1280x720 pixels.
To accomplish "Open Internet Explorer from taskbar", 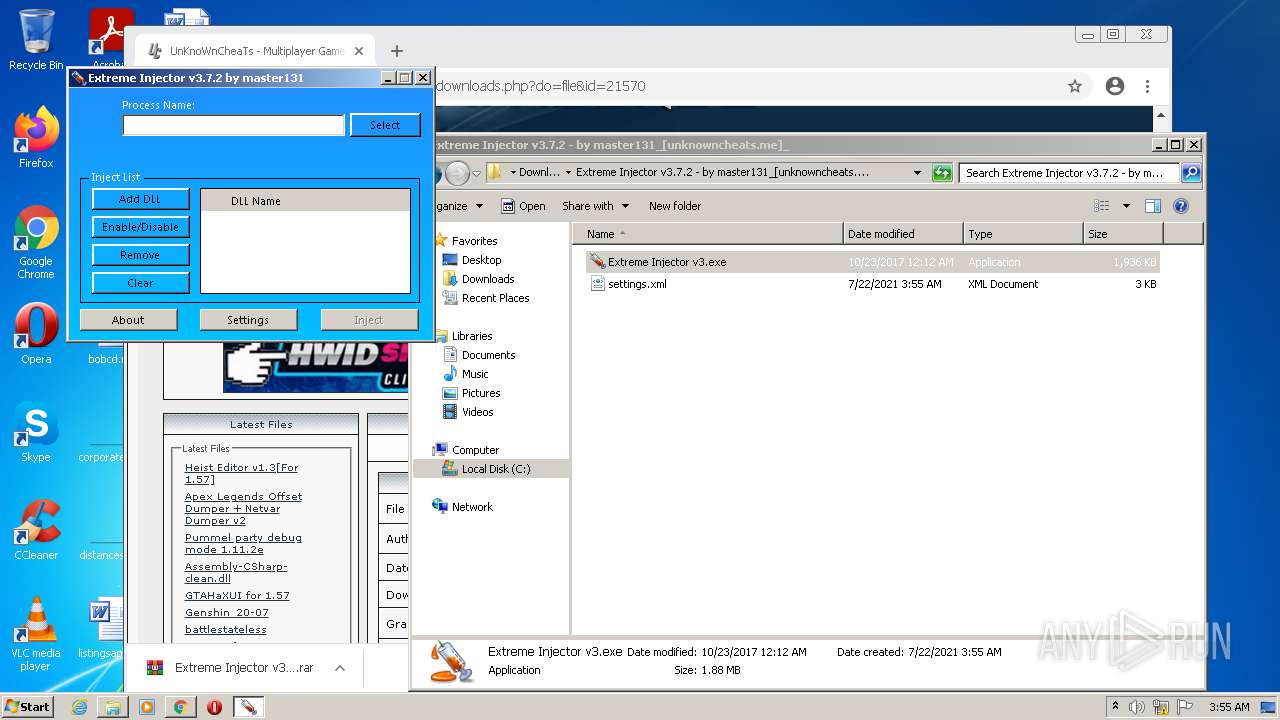I will 79,707.
